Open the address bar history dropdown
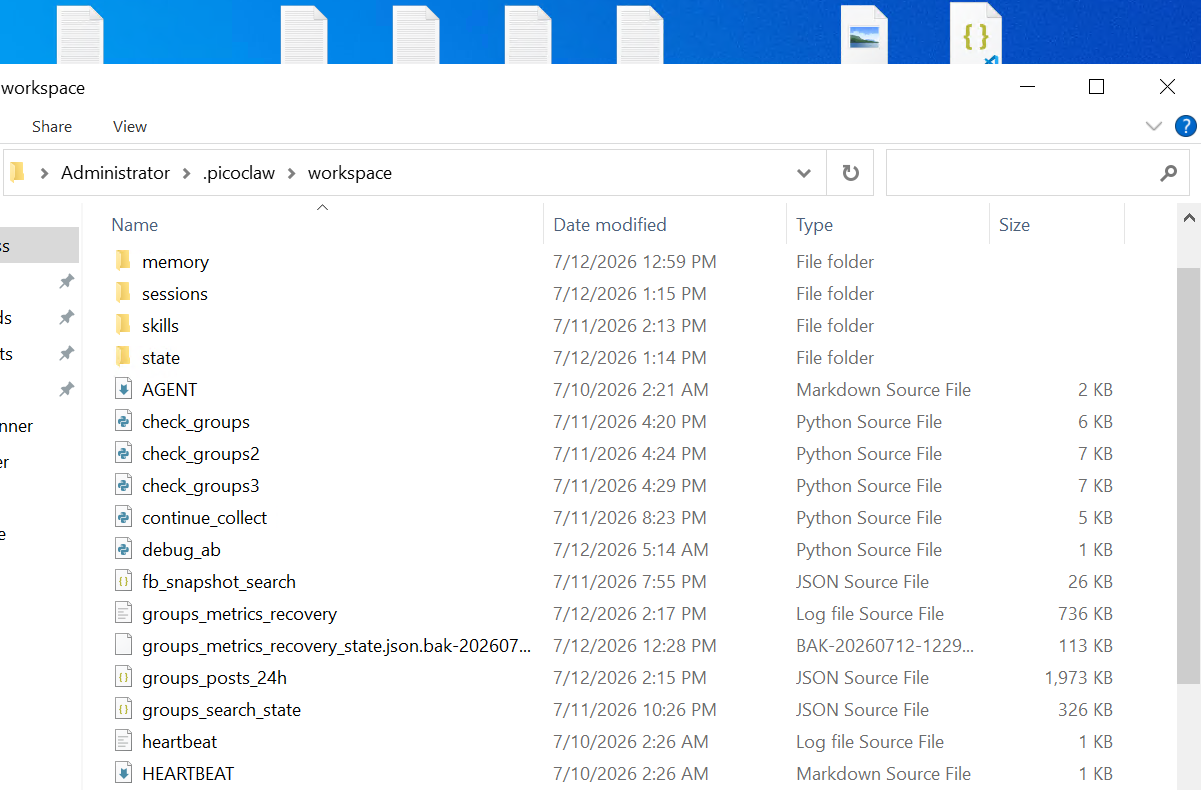 click(804, 173)
